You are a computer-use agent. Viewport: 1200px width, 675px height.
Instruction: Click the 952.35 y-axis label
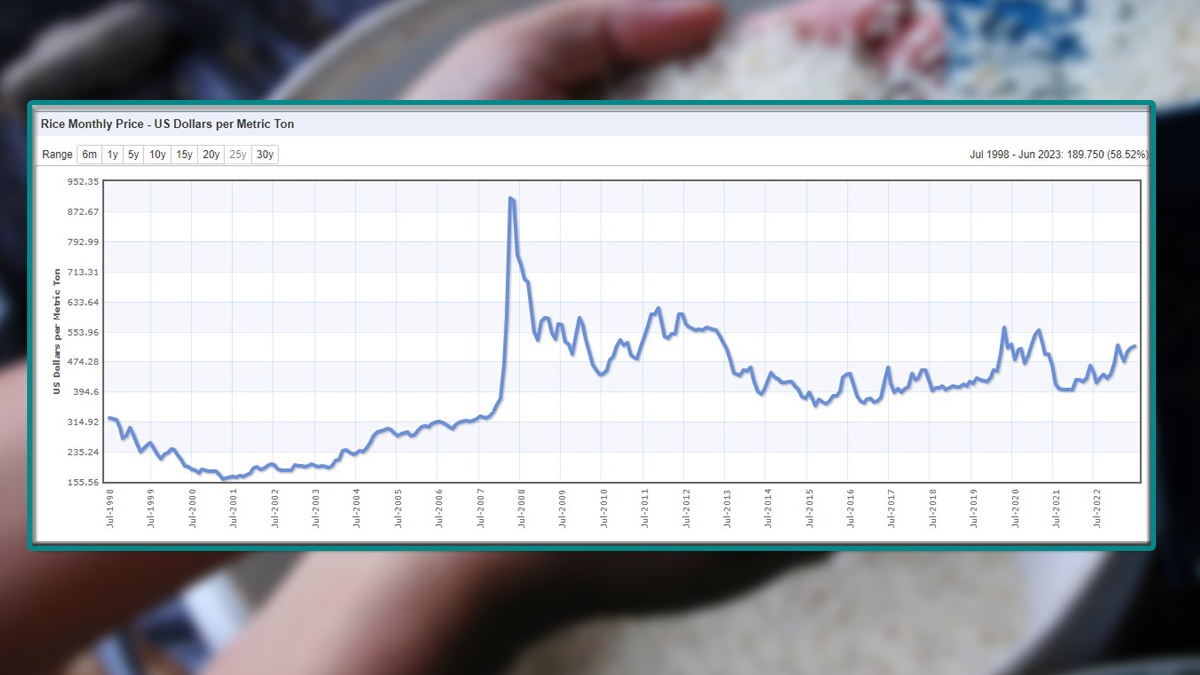click(84, 182)
